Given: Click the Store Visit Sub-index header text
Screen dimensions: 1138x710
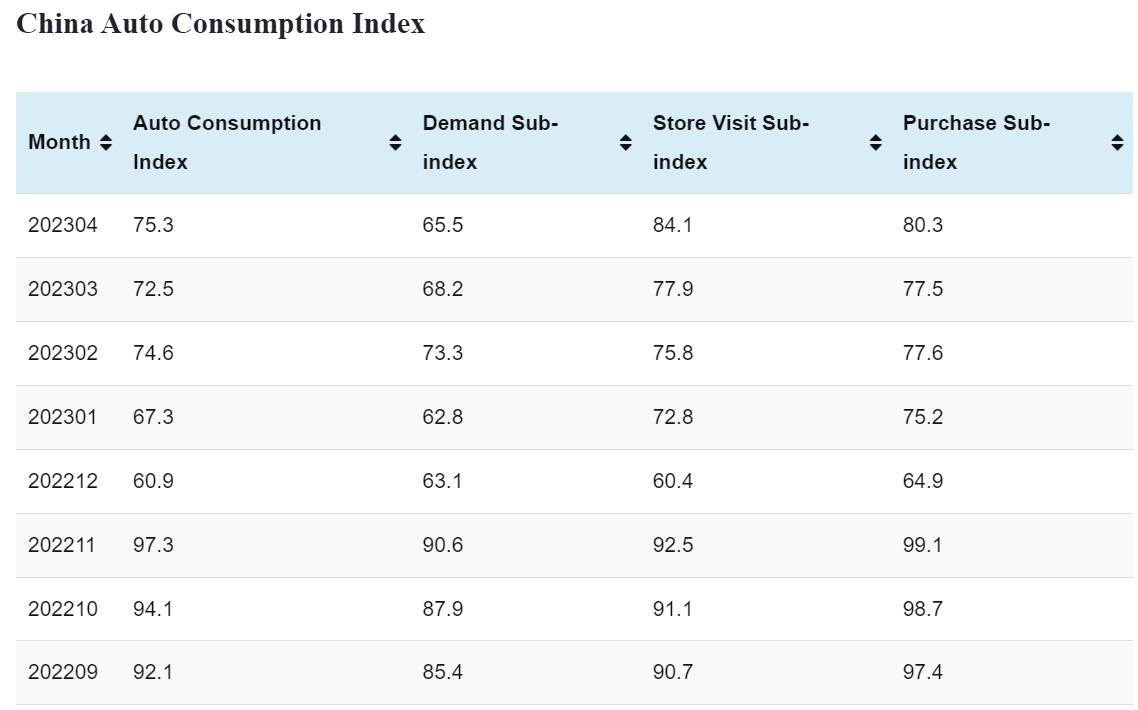Looking at the screenshot, I should (730, 142).
